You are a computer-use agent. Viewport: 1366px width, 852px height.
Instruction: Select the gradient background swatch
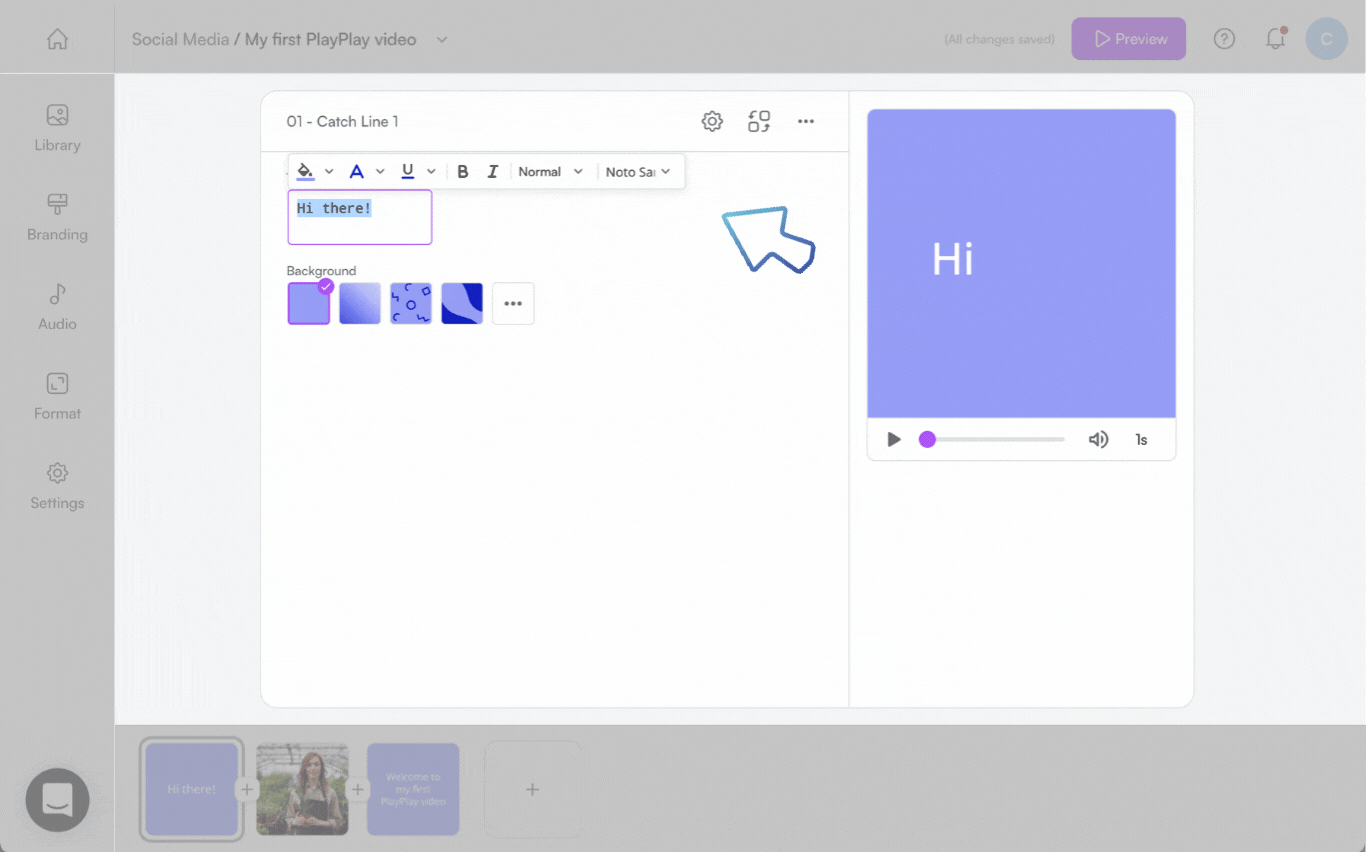[360, 303]
